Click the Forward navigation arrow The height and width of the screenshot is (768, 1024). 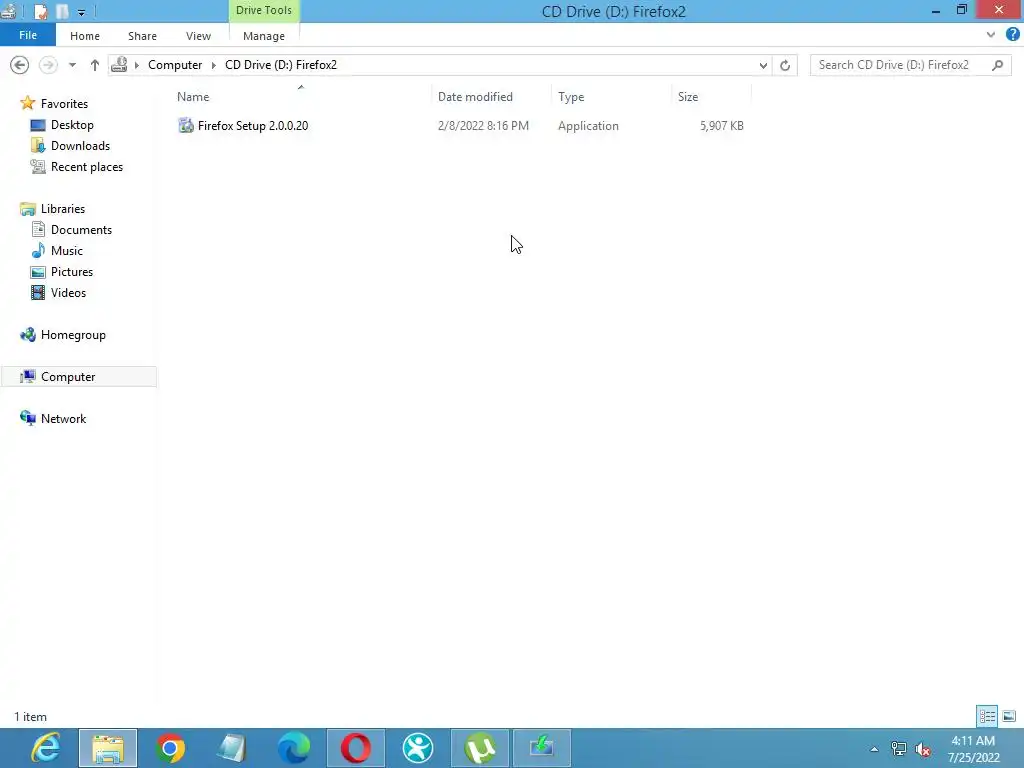click(x=48, y=65)
